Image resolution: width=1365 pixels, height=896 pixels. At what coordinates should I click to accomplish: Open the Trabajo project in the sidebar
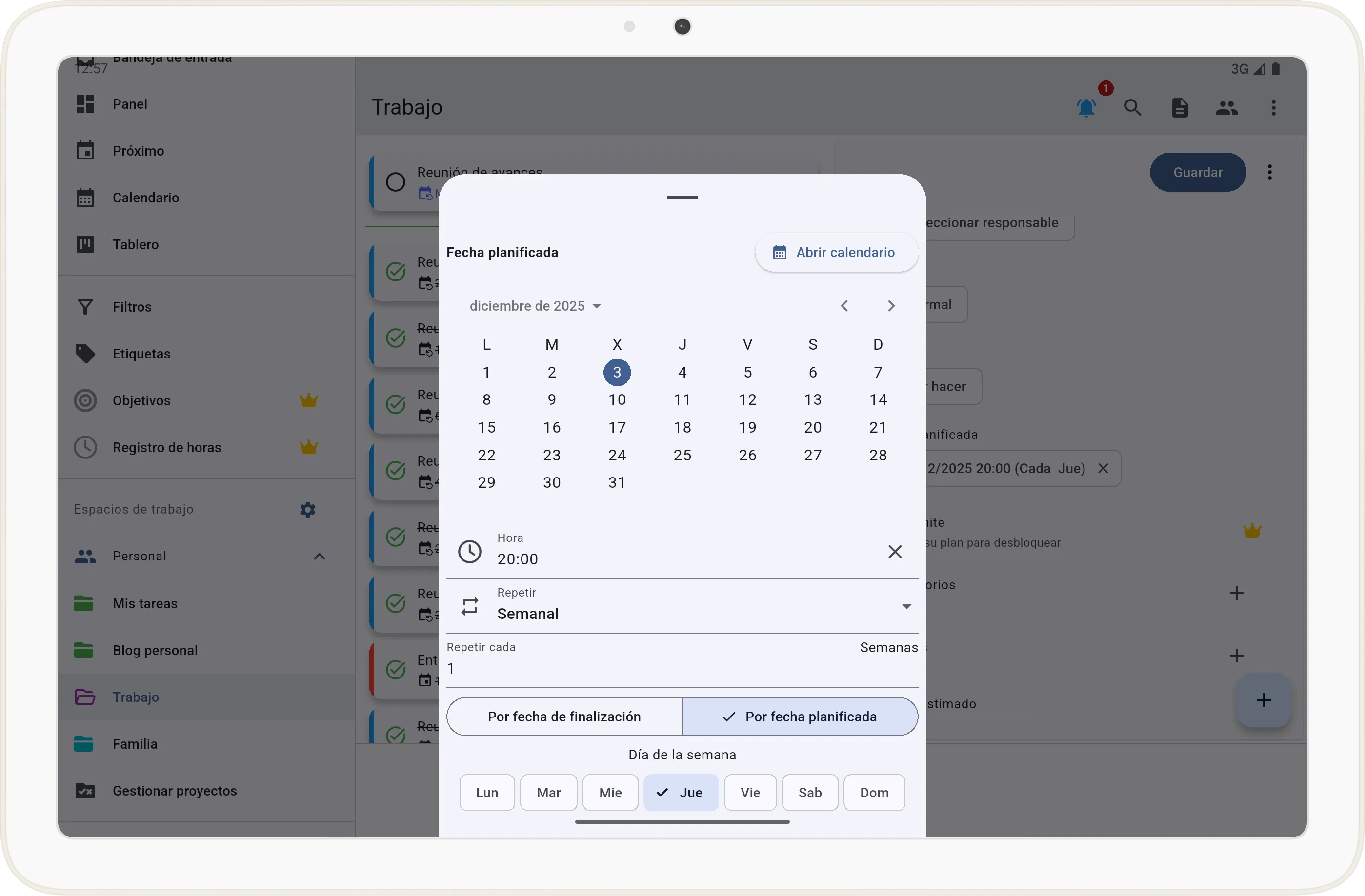136,697
